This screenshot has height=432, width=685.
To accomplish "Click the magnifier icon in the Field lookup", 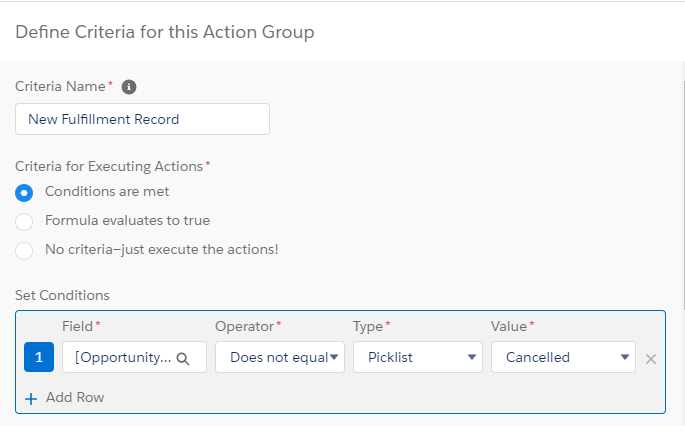I will click(183, 358).
